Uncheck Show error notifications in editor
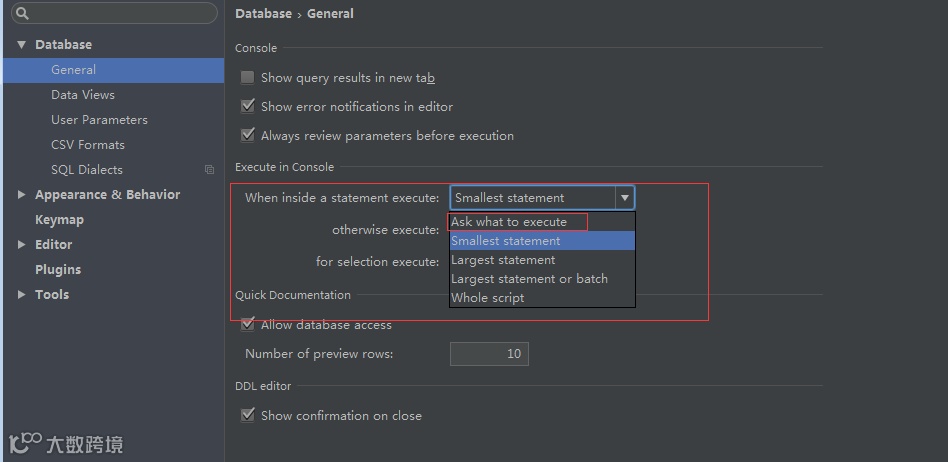The image size is (948, 462). tap(247, 107)
